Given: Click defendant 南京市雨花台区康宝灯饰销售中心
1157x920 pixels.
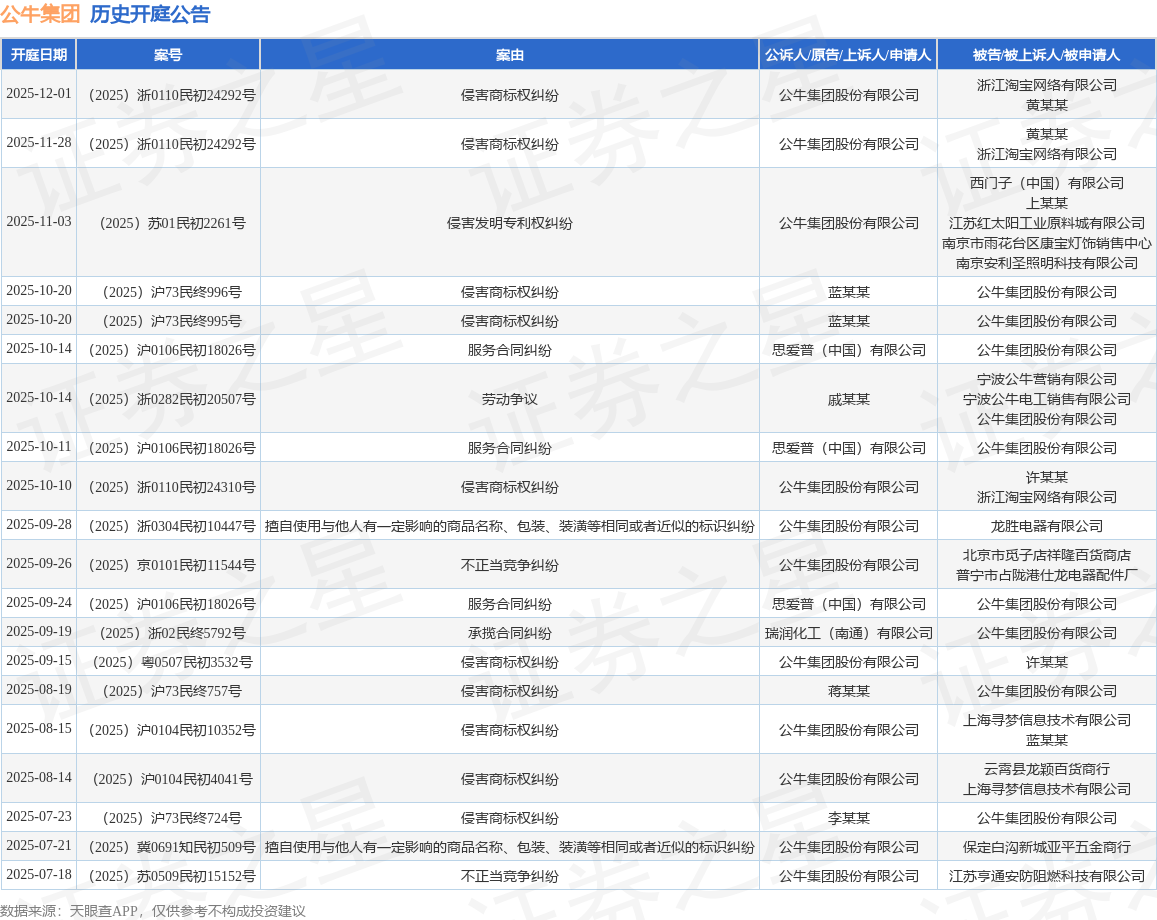Looking at the screenshot, I should pos(1046,243).
